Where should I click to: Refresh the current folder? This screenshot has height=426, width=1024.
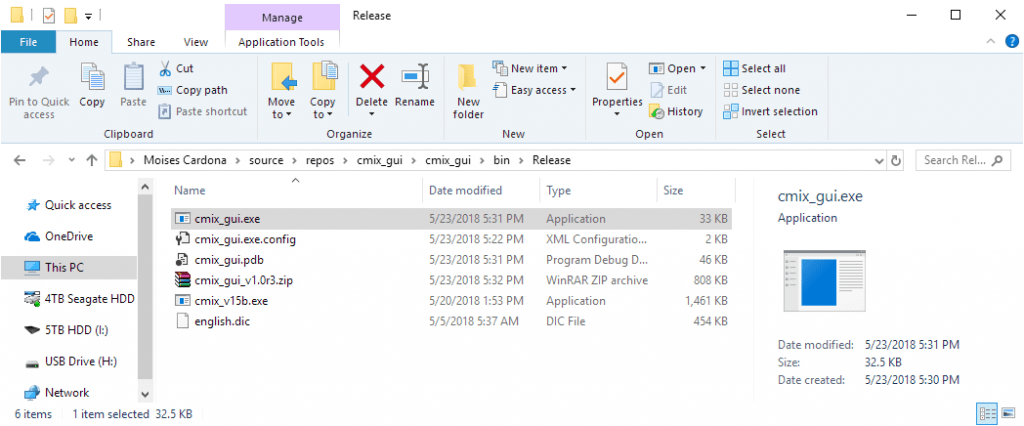click(896, 161)
